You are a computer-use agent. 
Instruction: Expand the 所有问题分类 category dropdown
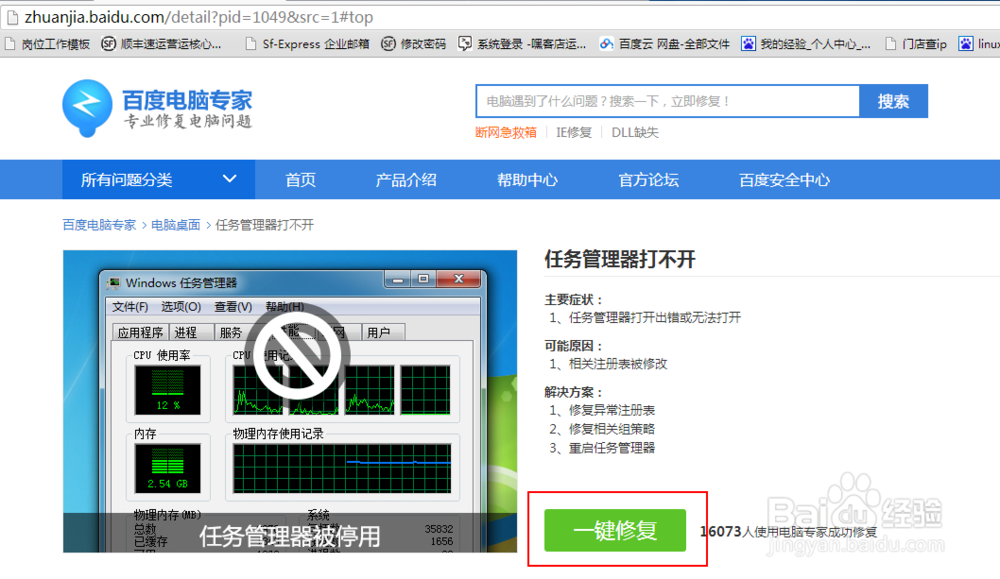point(158,180)
